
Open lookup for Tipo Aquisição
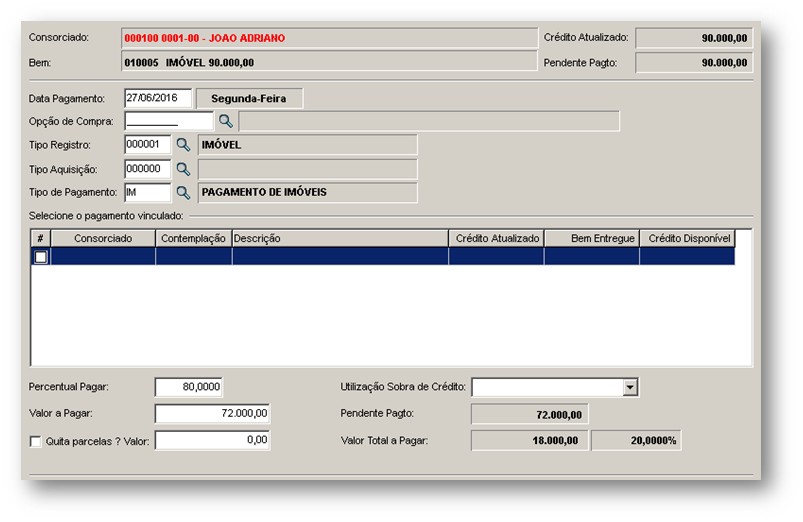[183, 169]
